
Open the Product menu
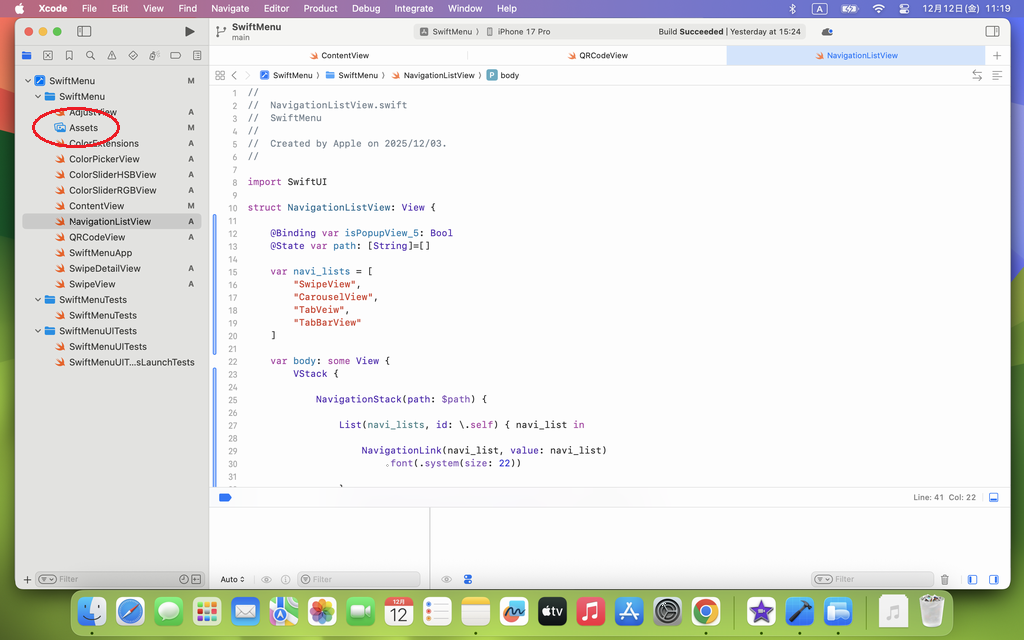320,8
